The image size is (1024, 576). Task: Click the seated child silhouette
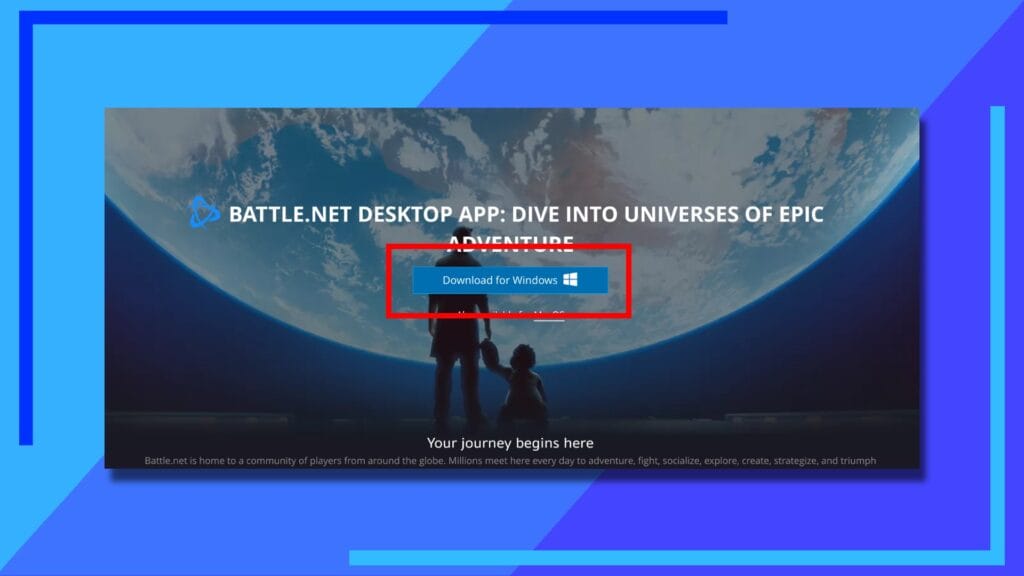520,385
